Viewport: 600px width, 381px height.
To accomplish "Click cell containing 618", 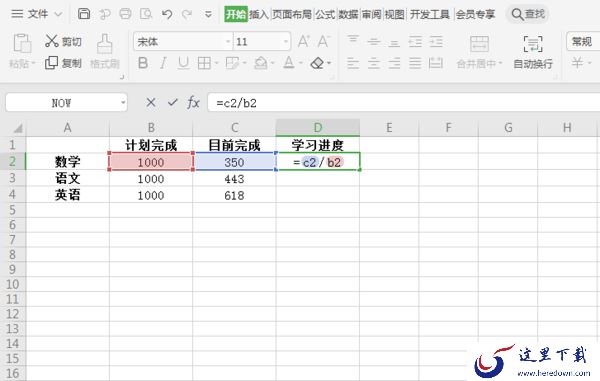I will (234, 195).
